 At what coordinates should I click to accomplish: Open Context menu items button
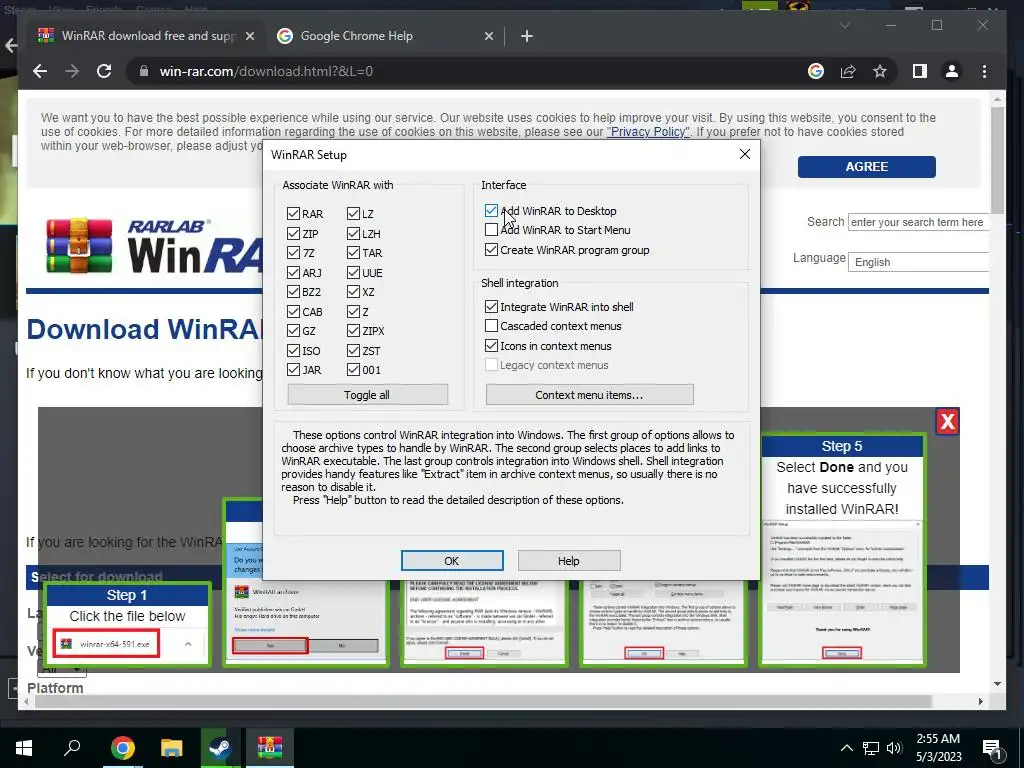[x=589, y=394]
